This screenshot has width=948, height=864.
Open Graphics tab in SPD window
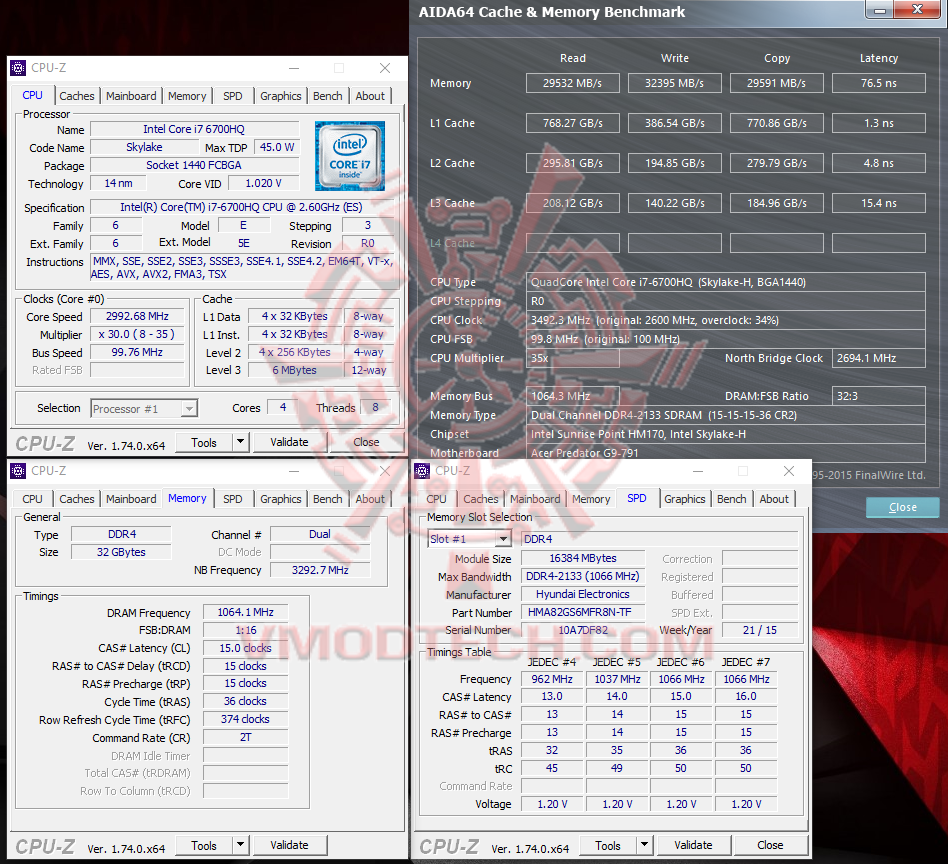coord(684,499)
